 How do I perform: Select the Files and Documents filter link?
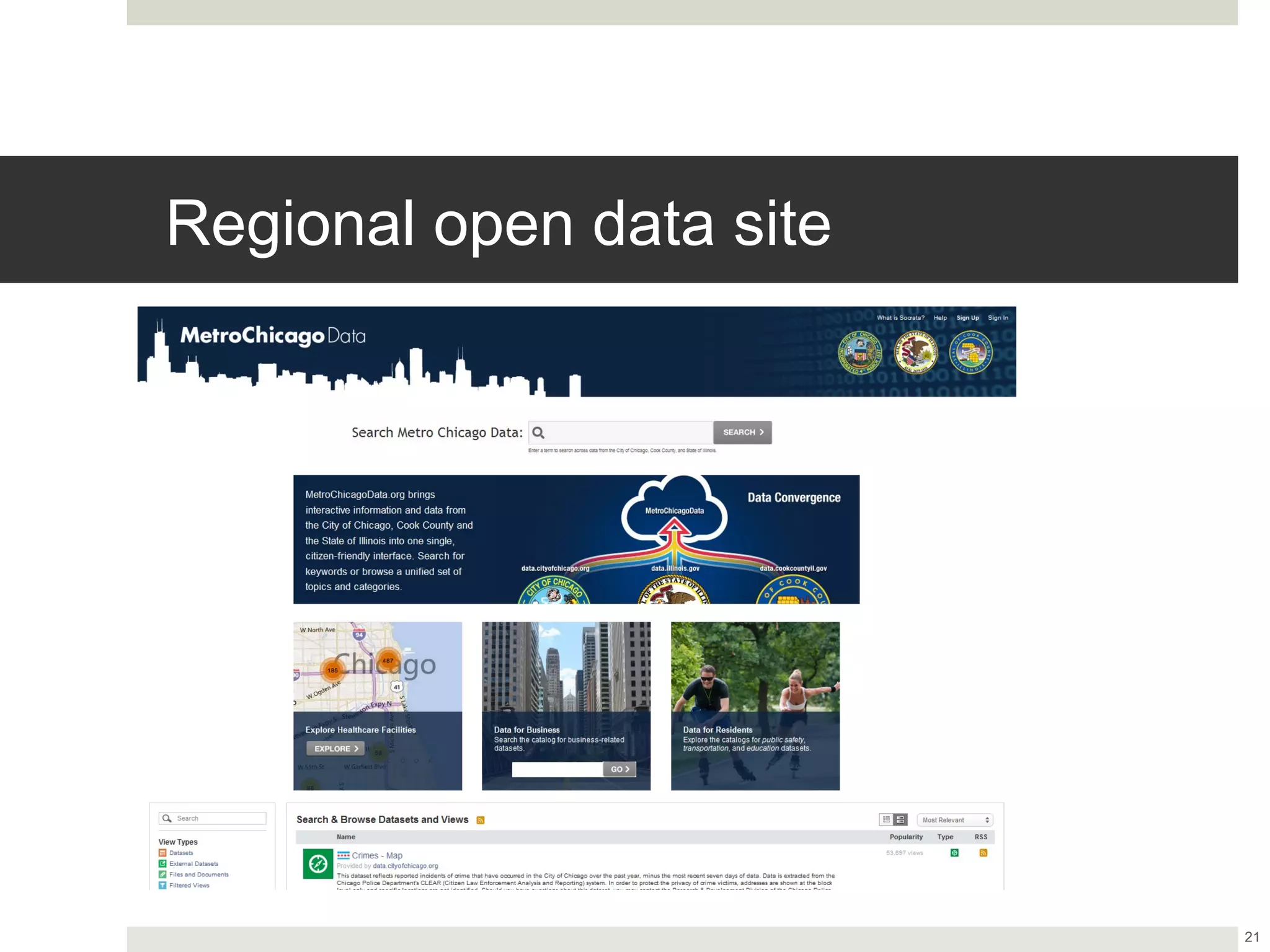(199, 875)
